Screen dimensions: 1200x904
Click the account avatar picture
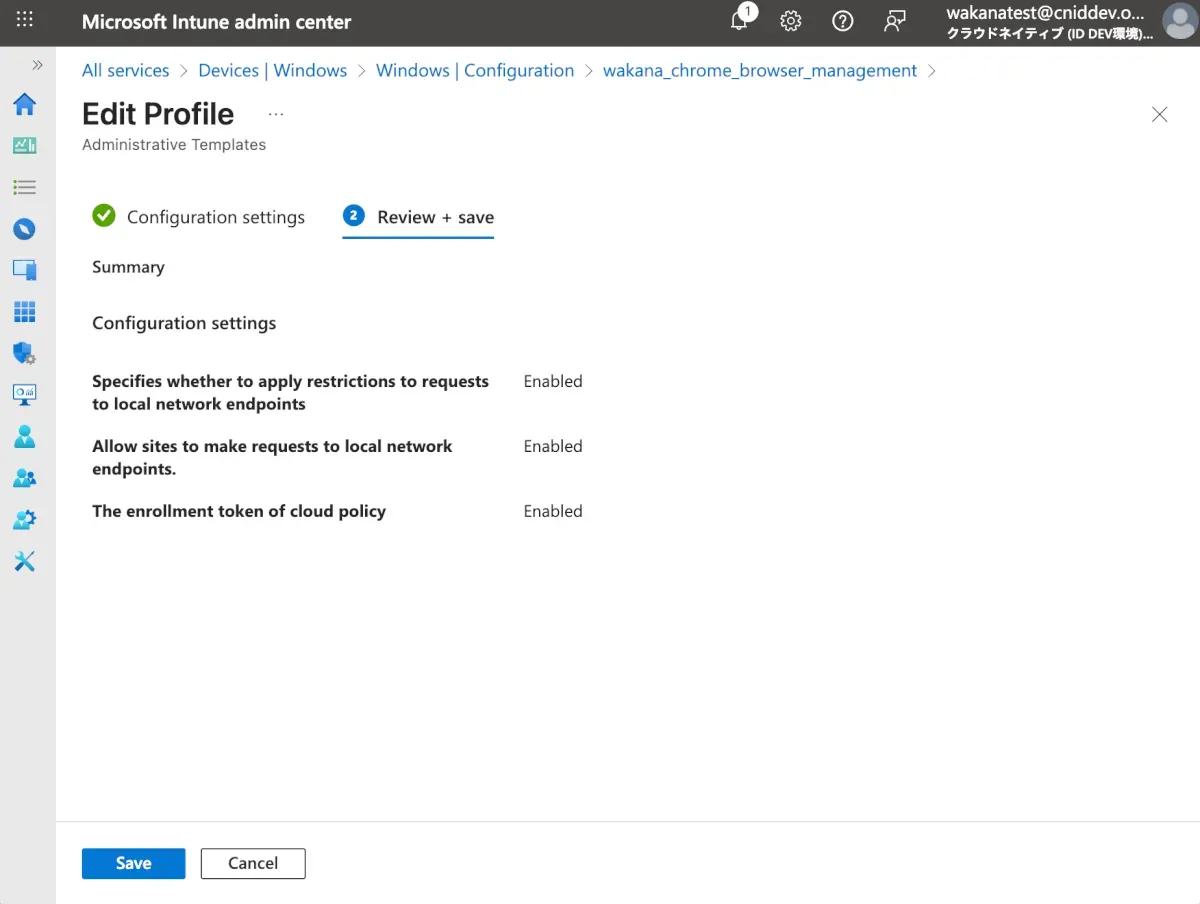click(x=1180, y=21)
